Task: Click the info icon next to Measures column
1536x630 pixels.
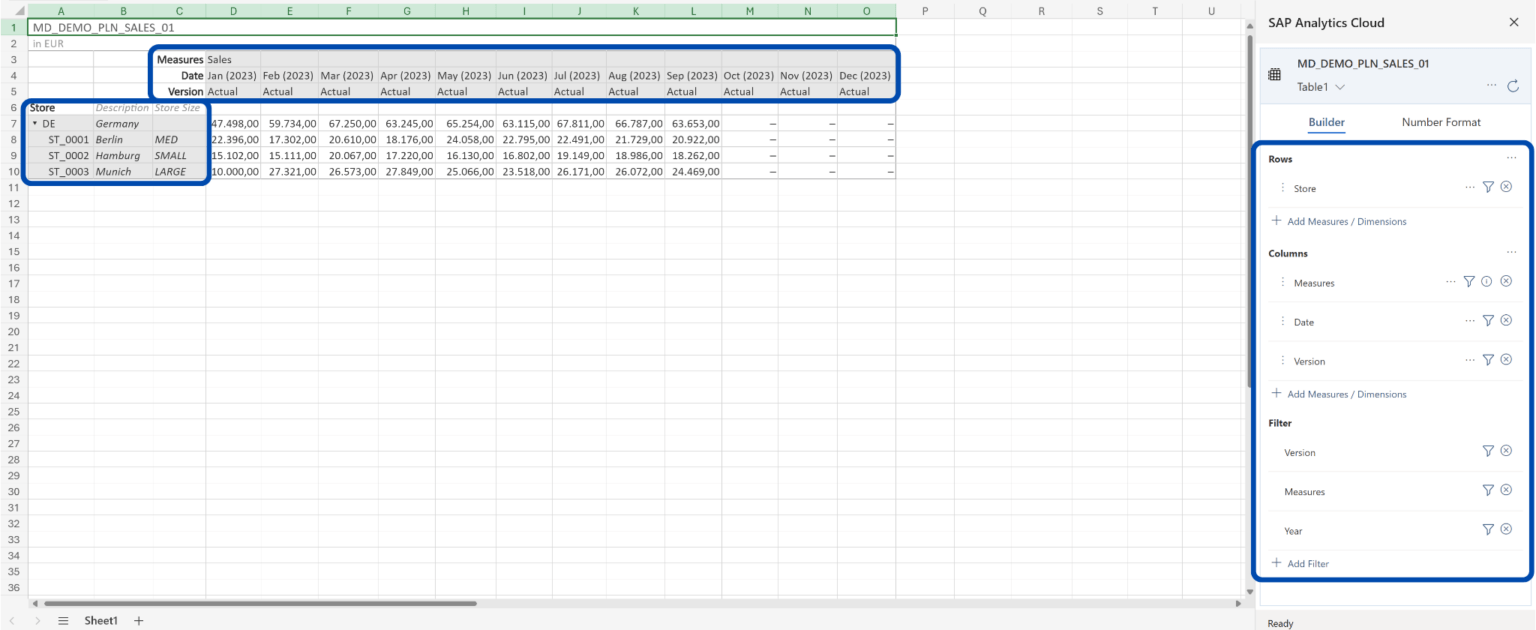Action: 1487,282
